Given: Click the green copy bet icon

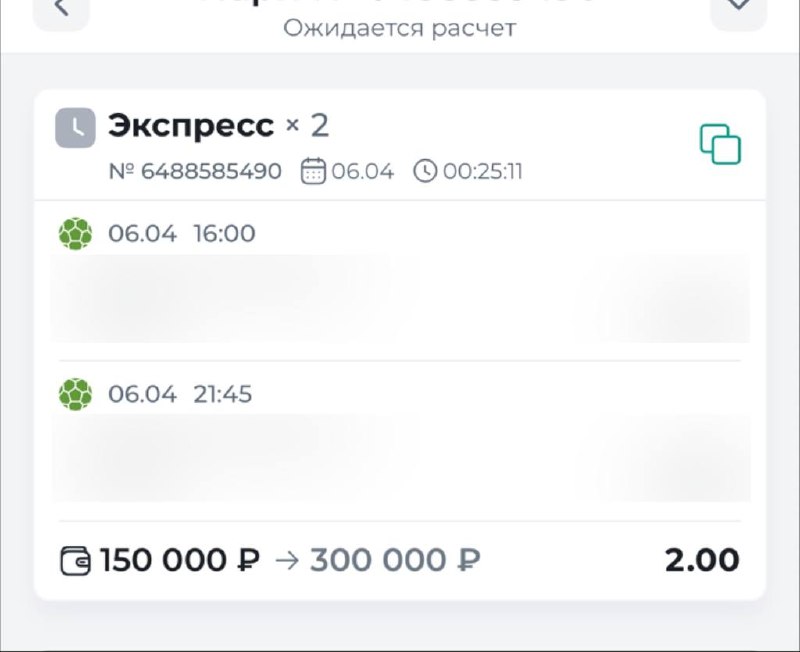Looking at the screenshot, I should coord(720,144).
